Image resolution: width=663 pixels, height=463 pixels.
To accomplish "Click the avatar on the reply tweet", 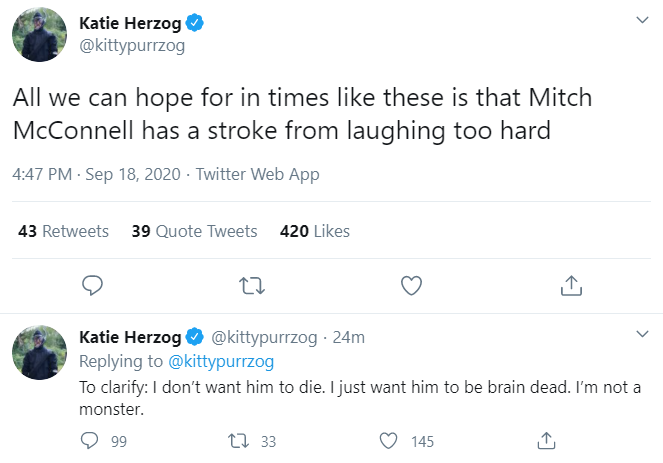I will pos(39,353).
